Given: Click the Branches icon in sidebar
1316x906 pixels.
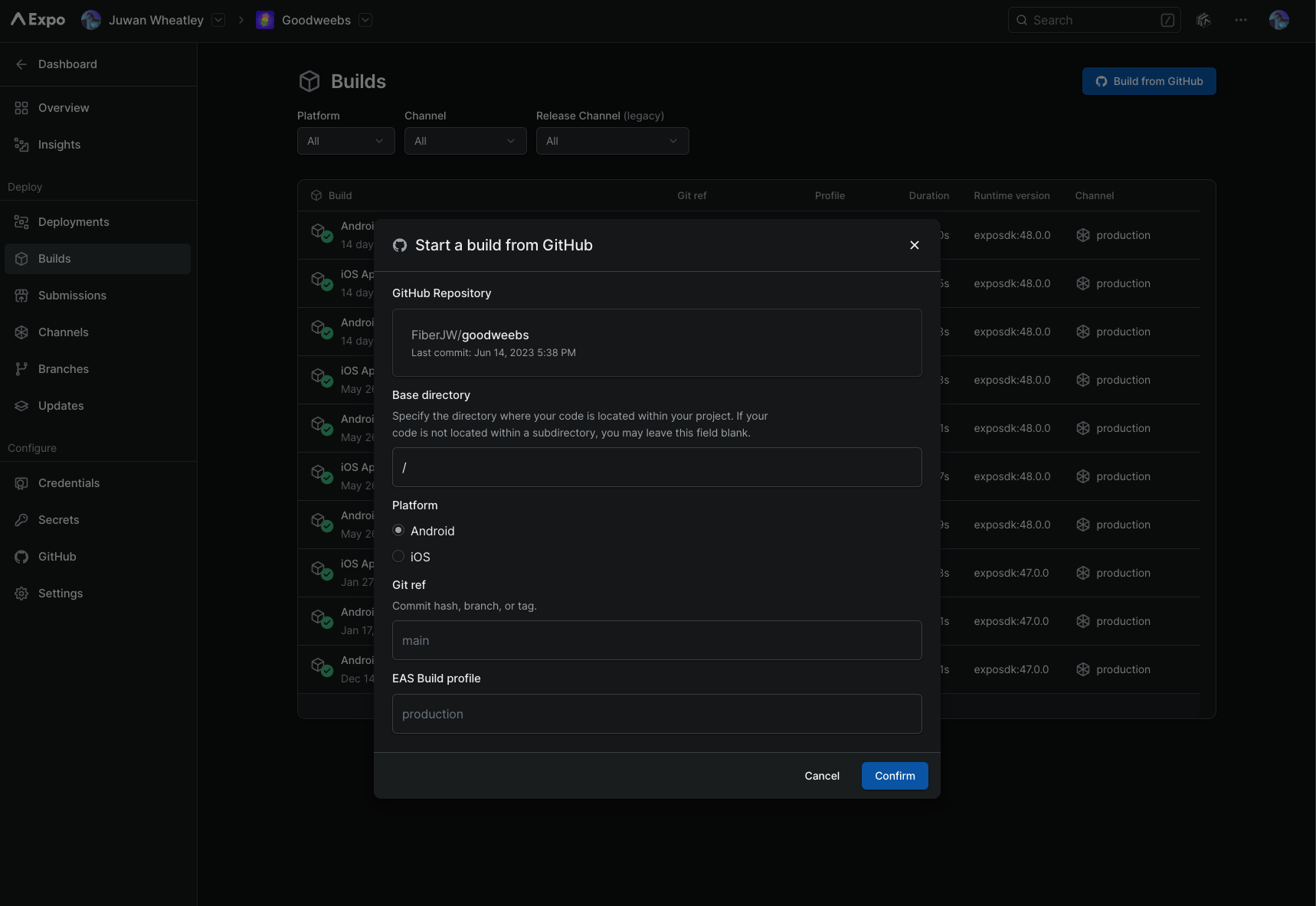Looking at the screenshot, I should [21, 369].
